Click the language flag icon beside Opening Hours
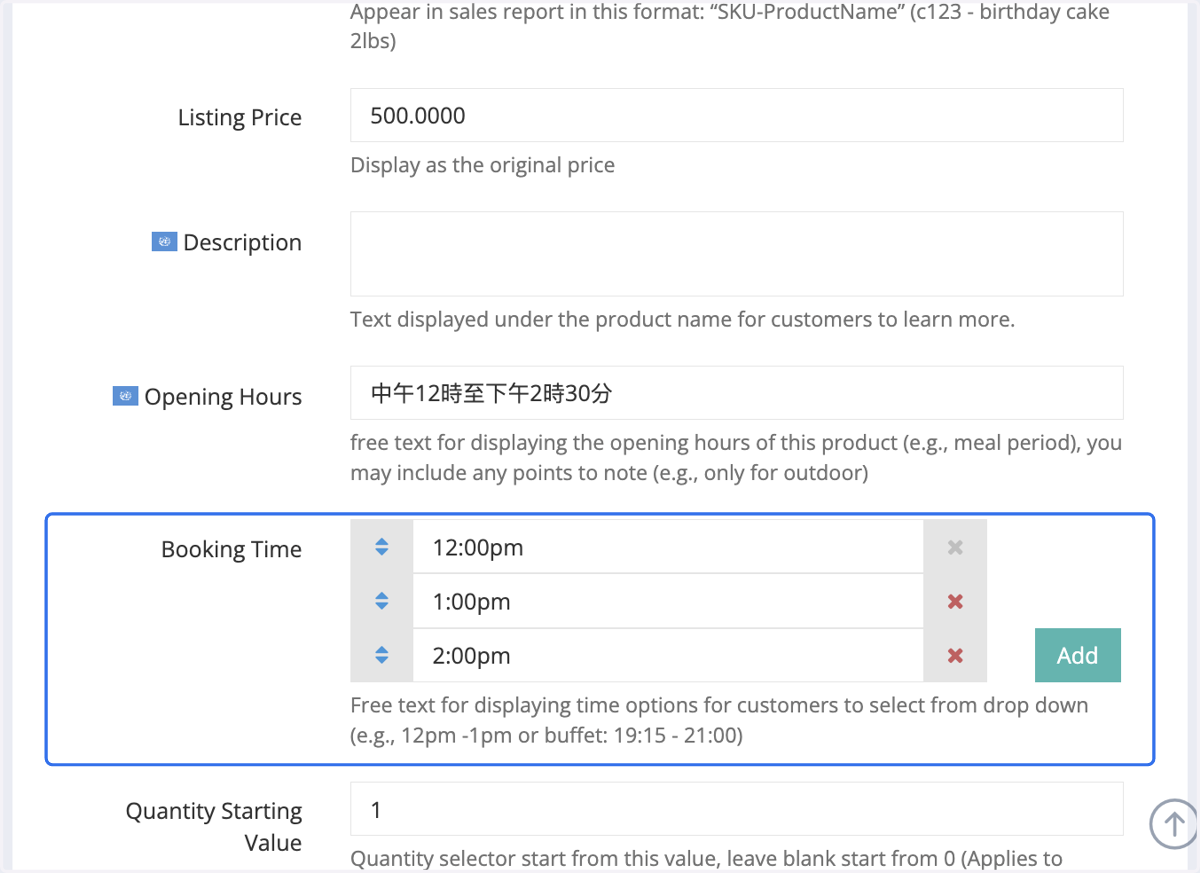Screen dimensions: 1200x873 [125, 396]
